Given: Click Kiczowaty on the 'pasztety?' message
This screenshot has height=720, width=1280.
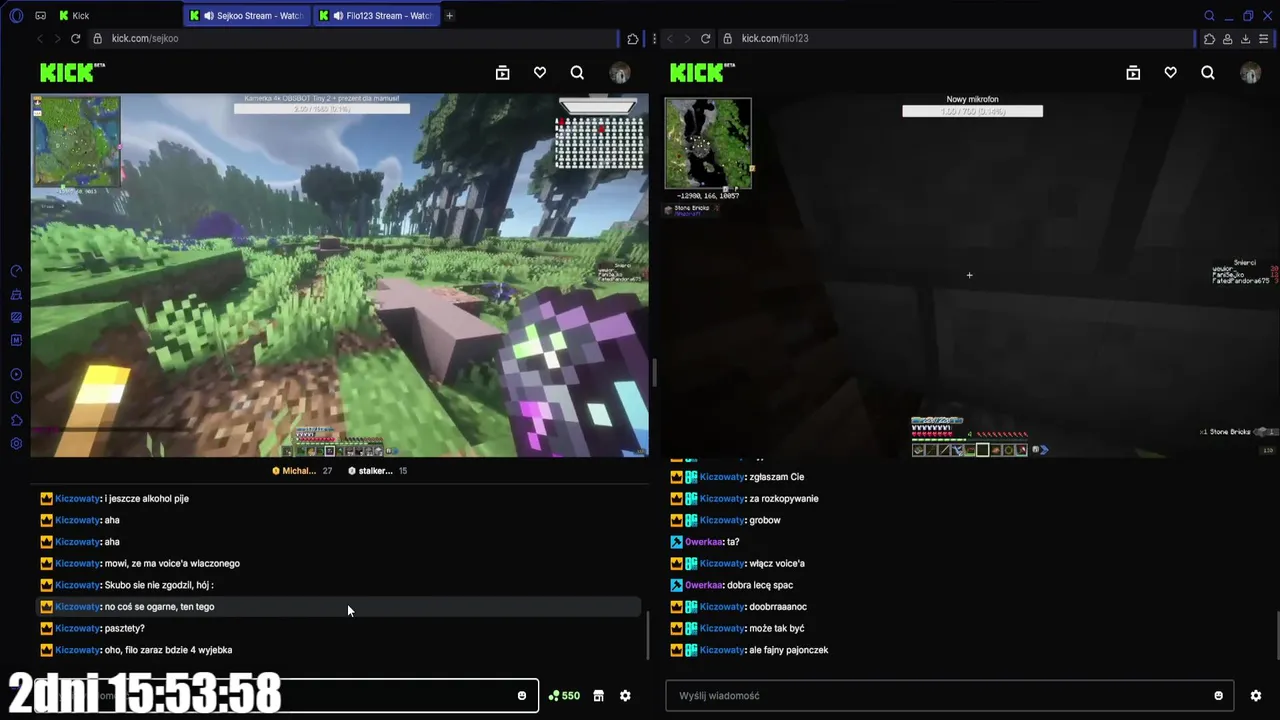Looking at the screenshot, I should pos(78,628).
